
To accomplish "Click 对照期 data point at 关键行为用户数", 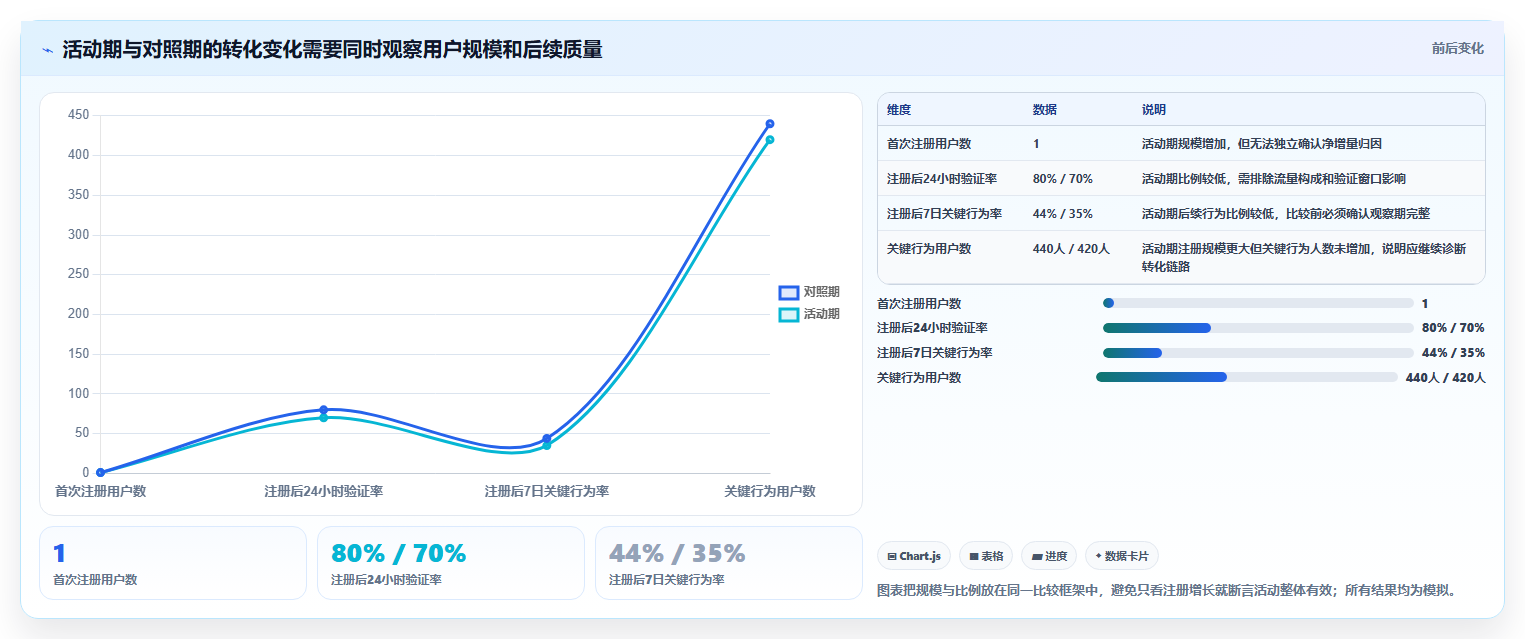I will click(x=770, y=124).
